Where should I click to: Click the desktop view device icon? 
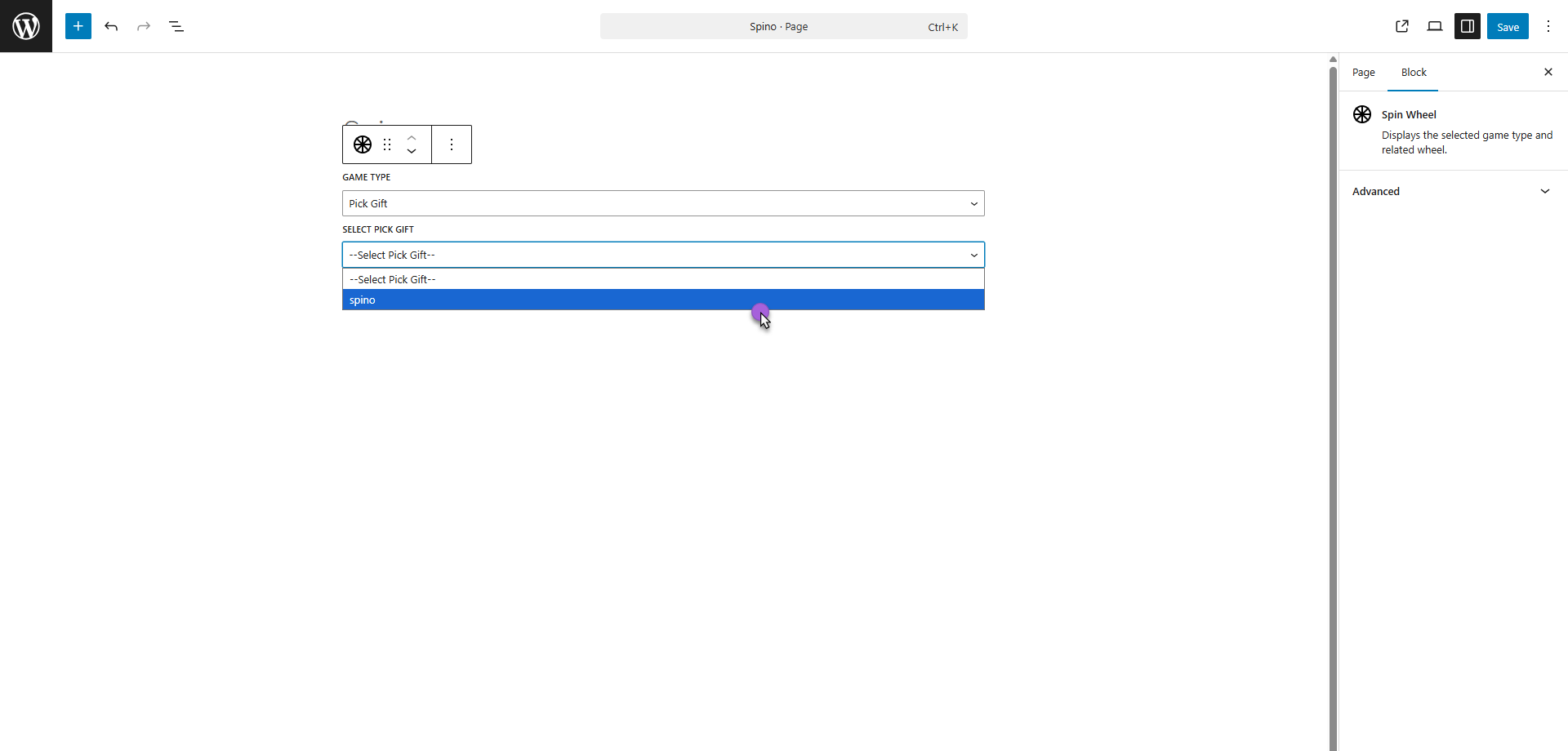(1435, 26)
